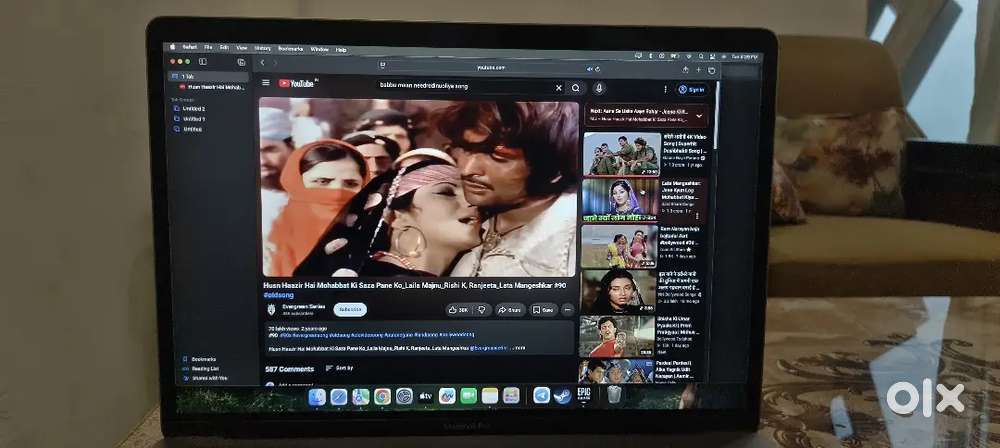Like the video with thumbs-up
1000x448 pixels.
coord(459,310)
